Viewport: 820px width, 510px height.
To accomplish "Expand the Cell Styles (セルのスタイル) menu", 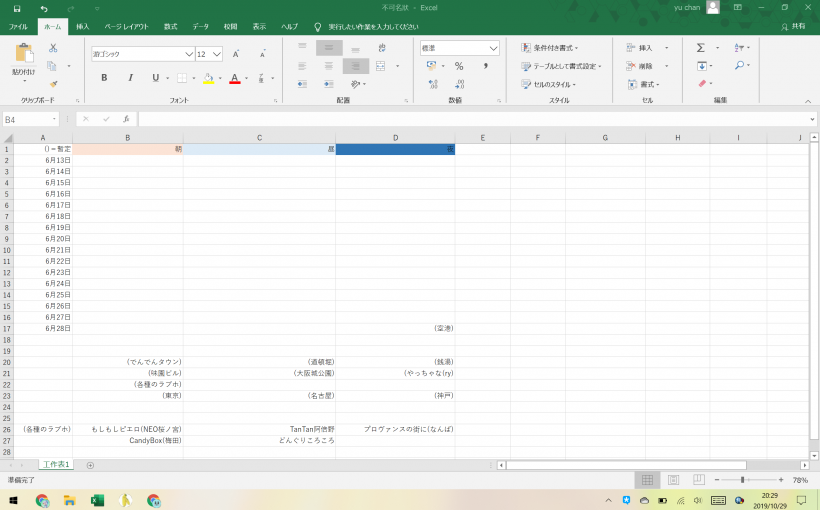I will [x=548, y=84].
